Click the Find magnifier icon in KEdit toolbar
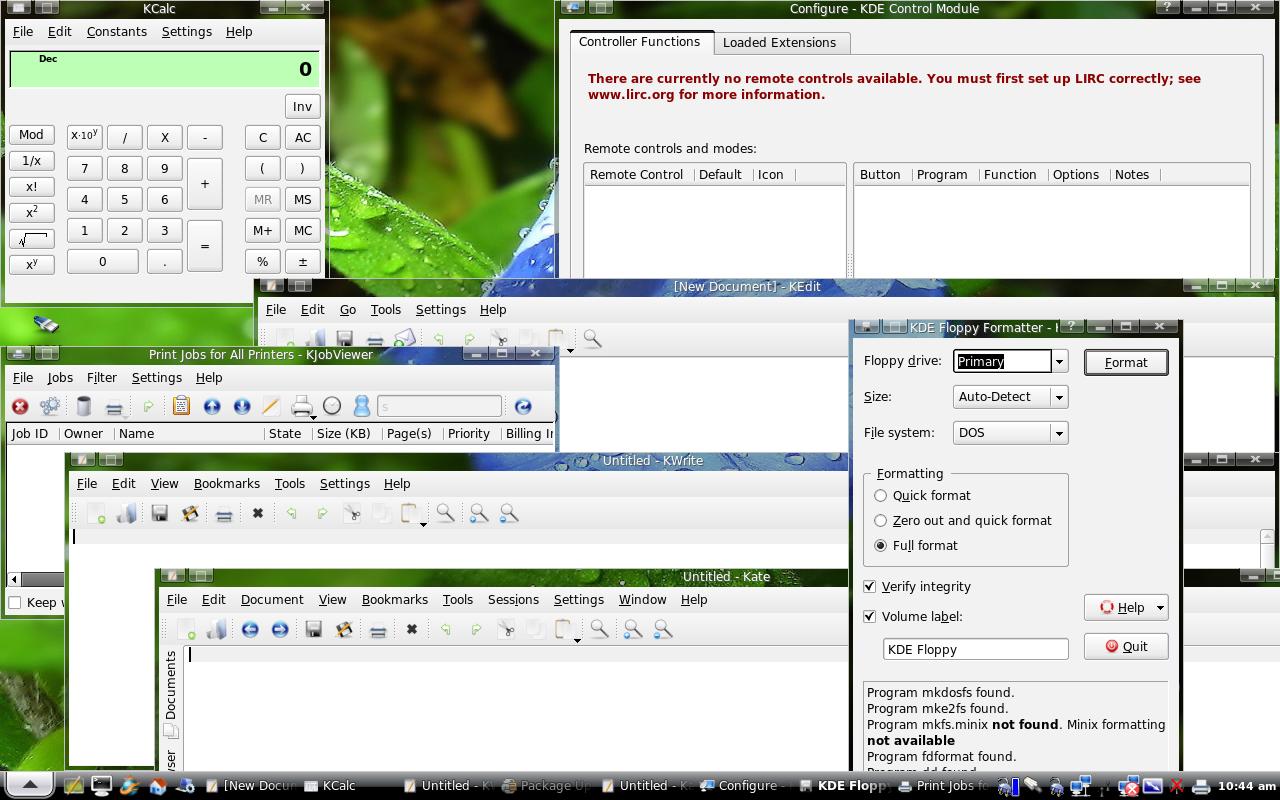This screenshot has width=1280, height=800. coord(592,339)
